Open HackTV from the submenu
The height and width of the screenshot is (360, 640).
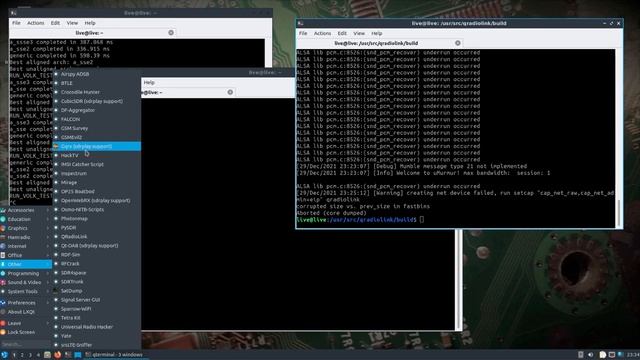pyautogui.click(x=96, y=155)
